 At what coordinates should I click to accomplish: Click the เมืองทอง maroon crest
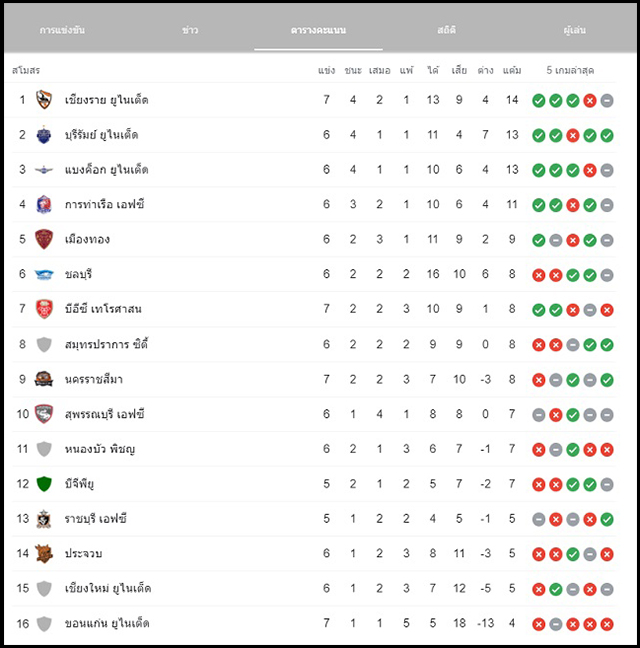44,239
